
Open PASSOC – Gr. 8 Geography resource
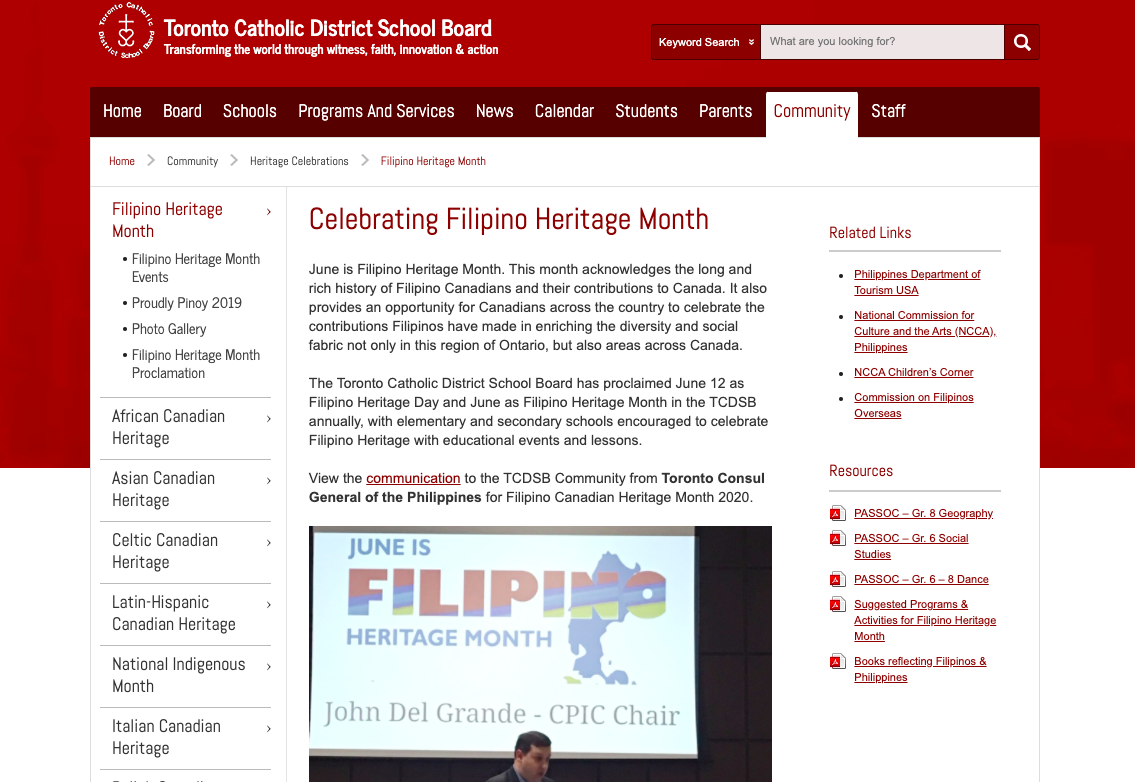coord(923,513)
